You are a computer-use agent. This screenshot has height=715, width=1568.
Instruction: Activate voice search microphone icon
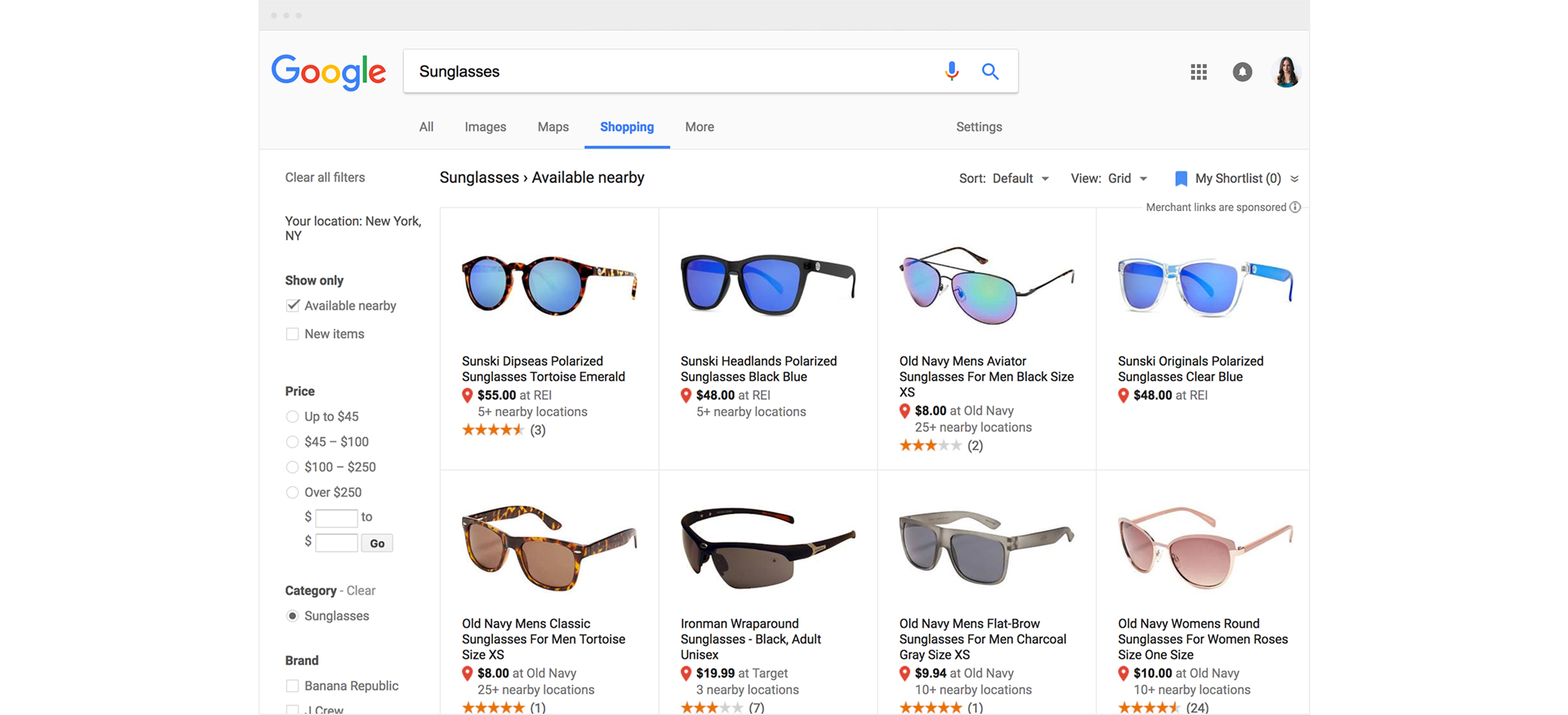951,71
